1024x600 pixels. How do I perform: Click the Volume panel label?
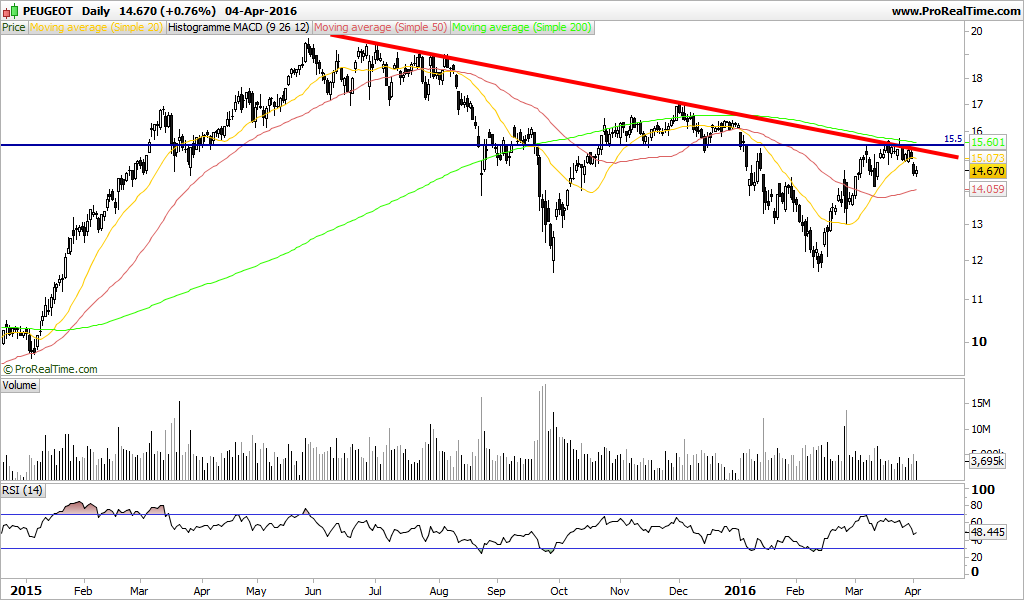(20, 385)
